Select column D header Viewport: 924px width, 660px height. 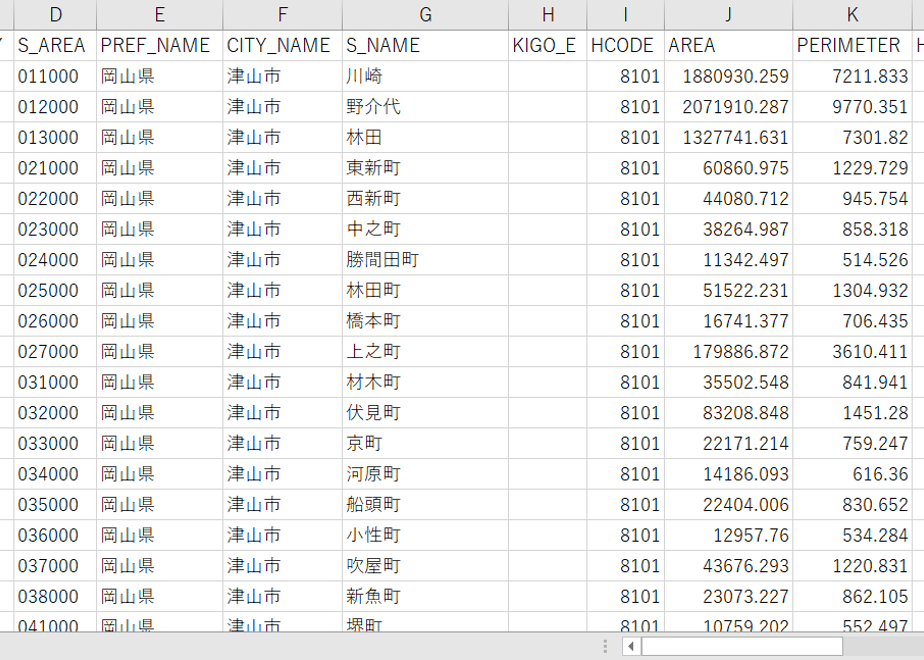[x=55, y=15]
